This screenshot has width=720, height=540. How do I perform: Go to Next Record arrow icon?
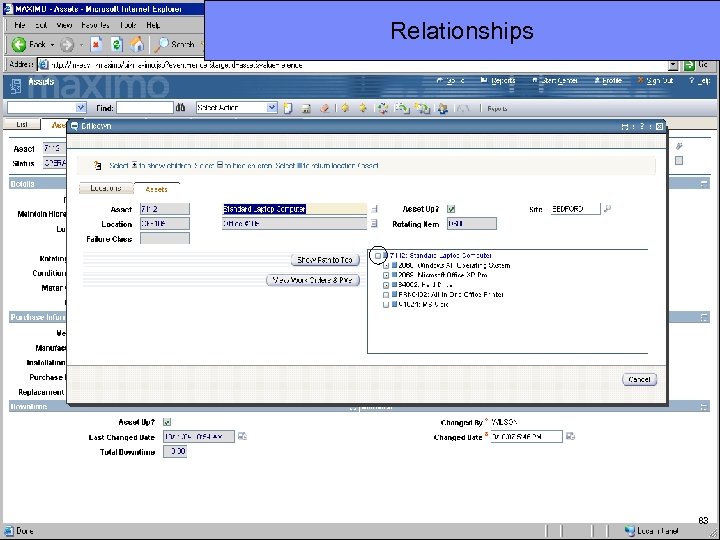[363, 108]
